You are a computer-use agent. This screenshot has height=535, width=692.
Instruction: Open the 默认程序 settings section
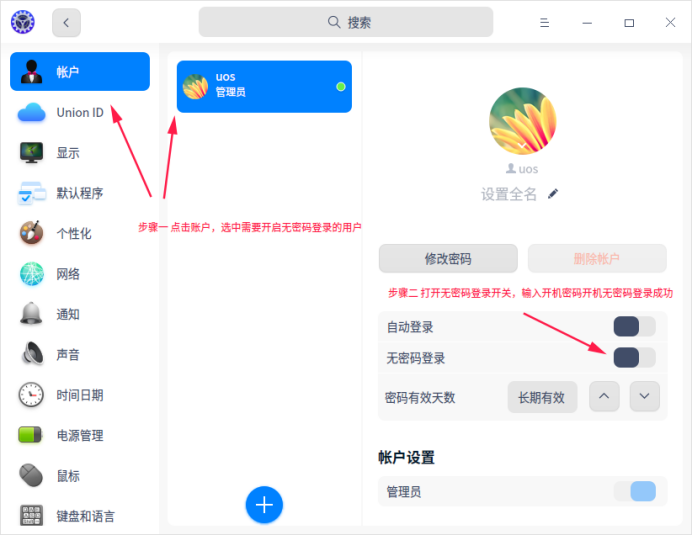[x=80, y=193]
